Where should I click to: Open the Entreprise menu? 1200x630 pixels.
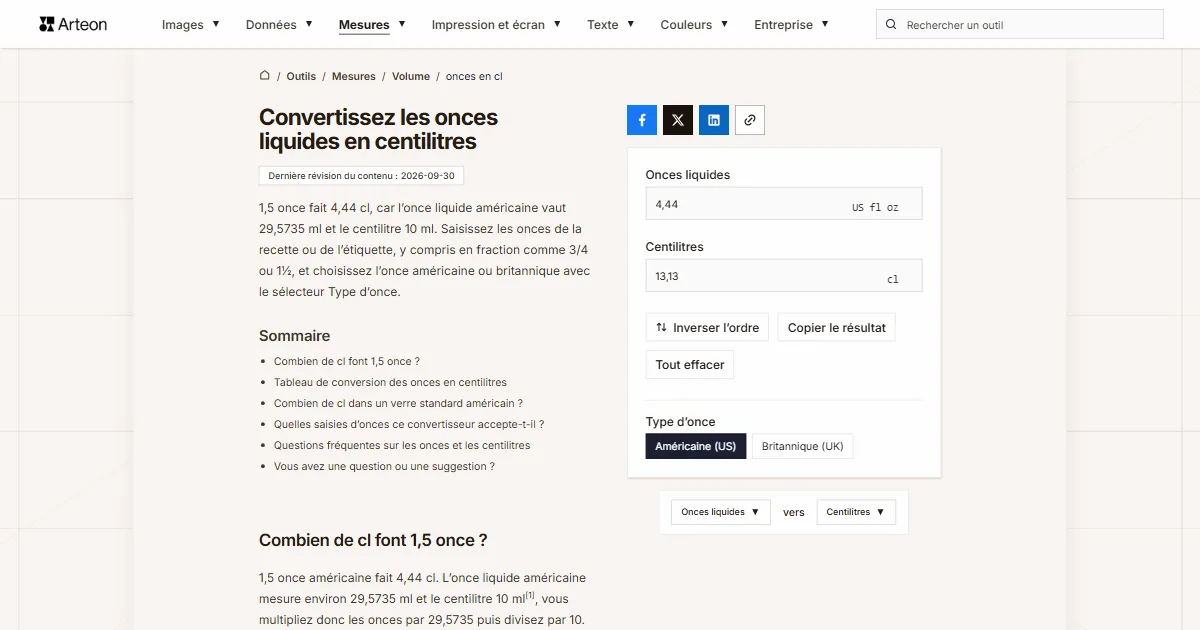click(791, 25)
